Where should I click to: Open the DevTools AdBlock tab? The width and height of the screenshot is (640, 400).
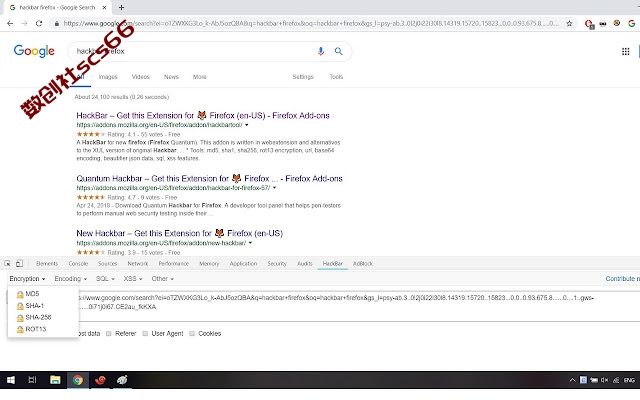362,264
